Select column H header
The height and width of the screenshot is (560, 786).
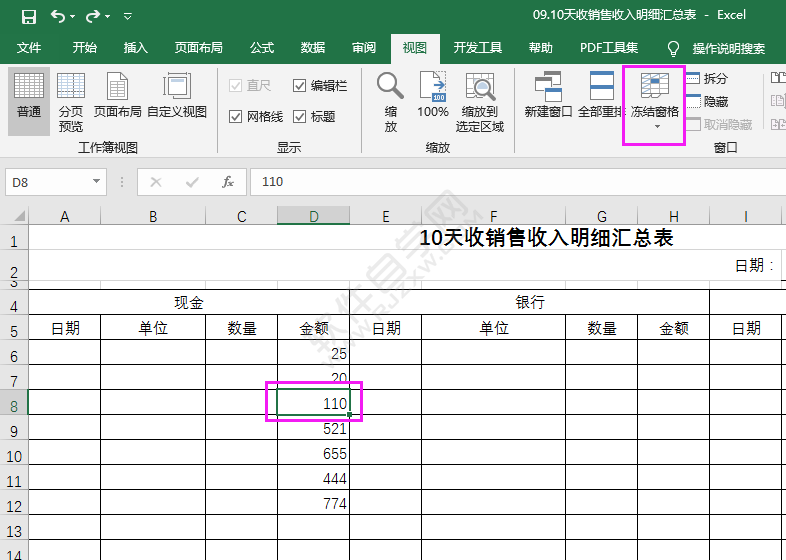point(673,217)
